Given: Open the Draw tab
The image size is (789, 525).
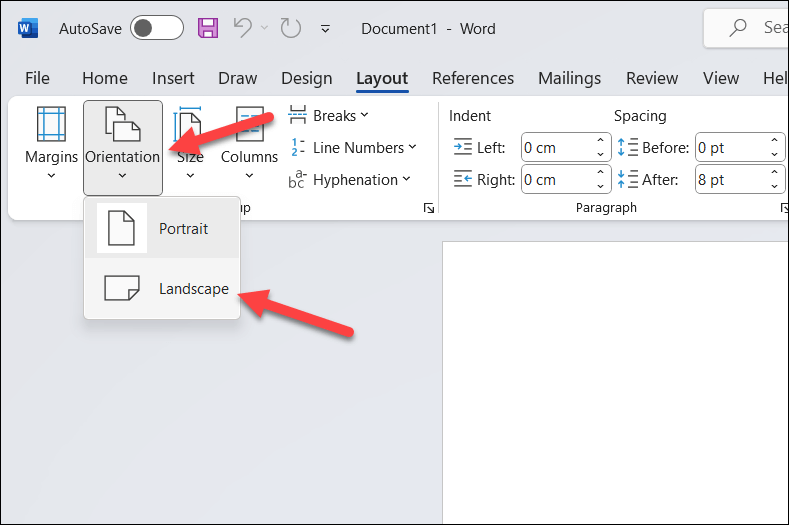Looking at the screenshot, I should click(238, 78).
